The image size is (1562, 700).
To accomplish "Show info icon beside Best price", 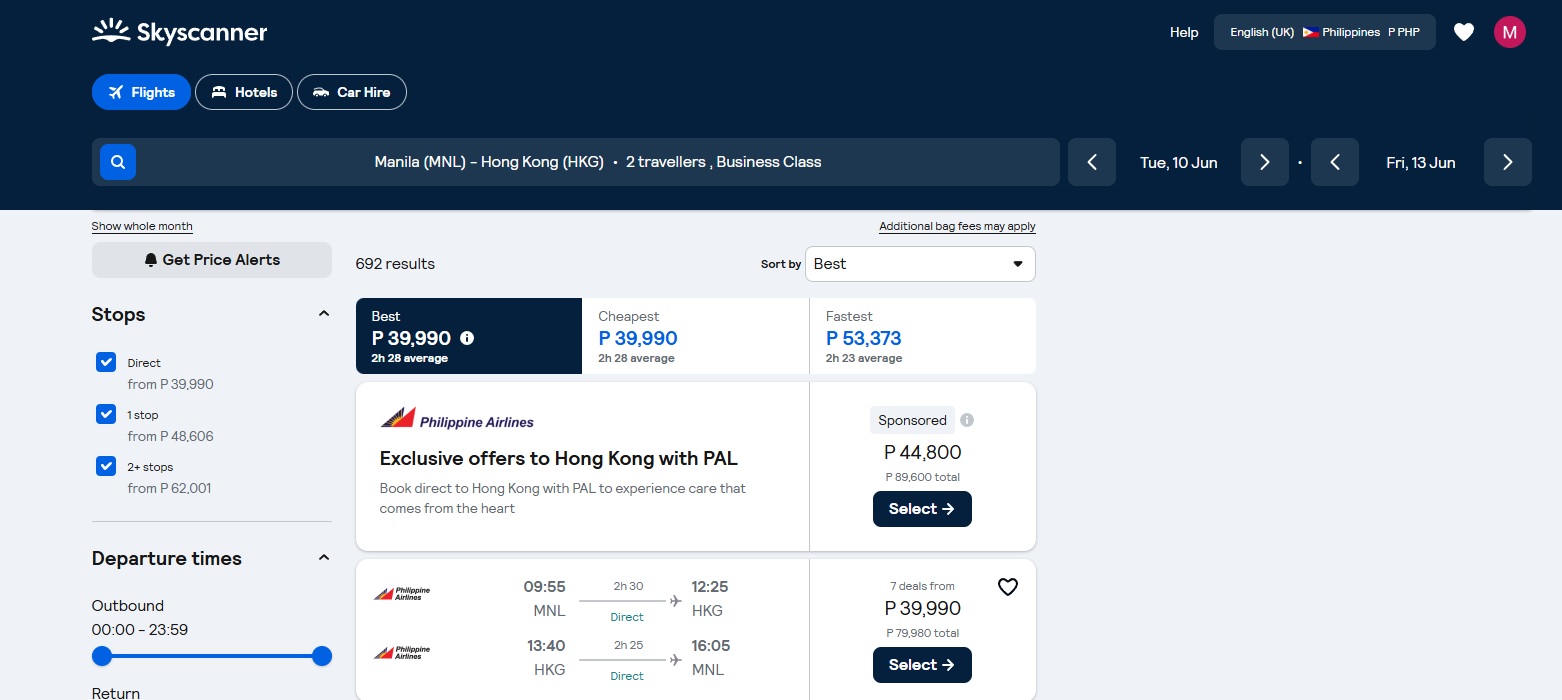I will click(467, 338).
